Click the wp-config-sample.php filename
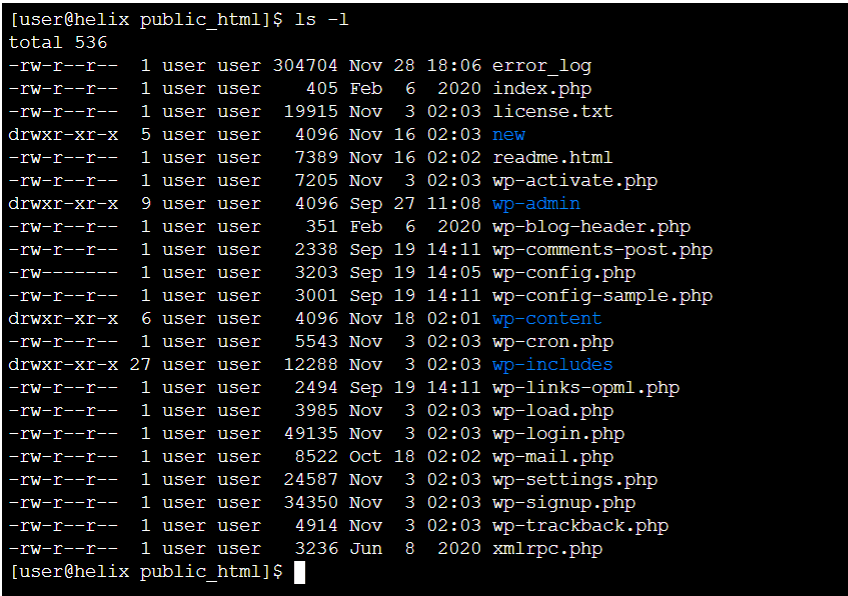 (x=602, y=296)
